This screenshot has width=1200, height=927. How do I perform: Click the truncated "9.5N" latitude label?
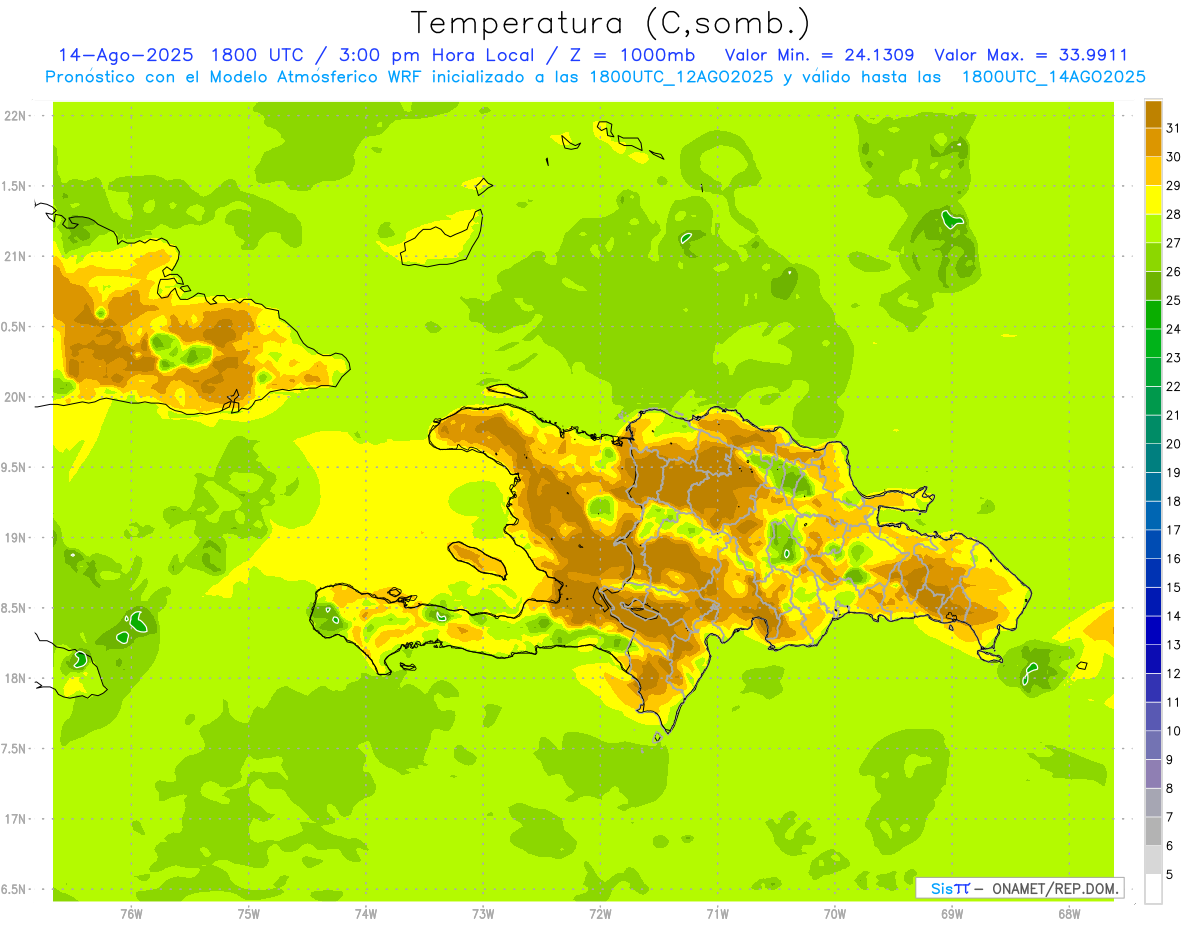click(14, 468)
